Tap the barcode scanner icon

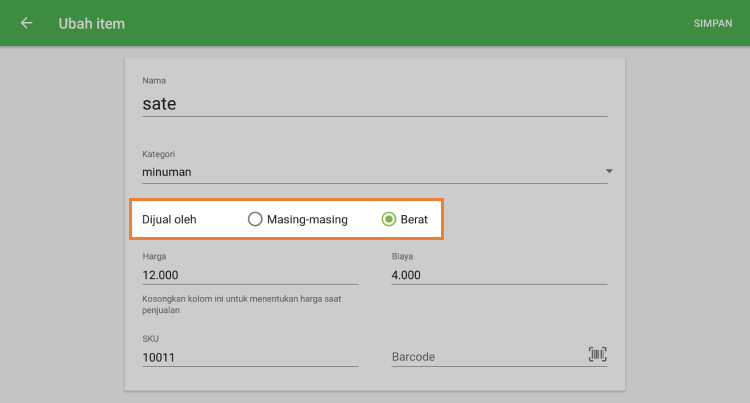click(597, 355)
